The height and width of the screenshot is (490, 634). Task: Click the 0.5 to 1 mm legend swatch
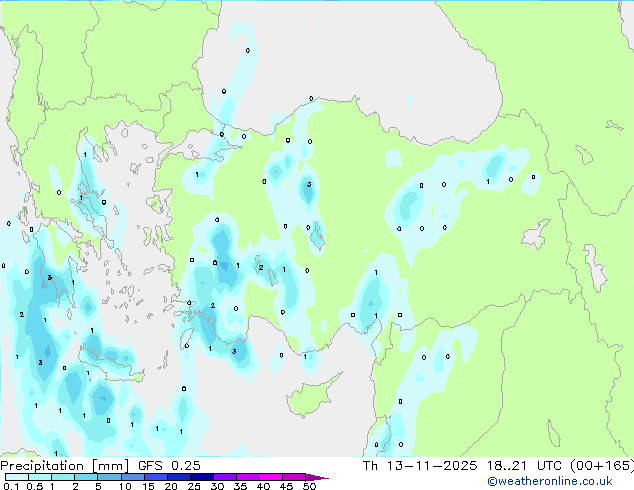tap(40, 477)
